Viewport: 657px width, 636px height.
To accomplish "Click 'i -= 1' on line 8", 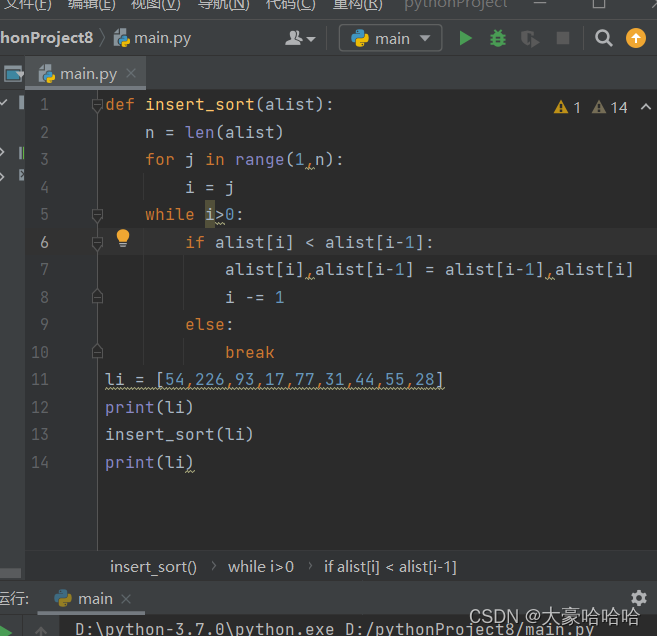I will click(x=255, y=297).
